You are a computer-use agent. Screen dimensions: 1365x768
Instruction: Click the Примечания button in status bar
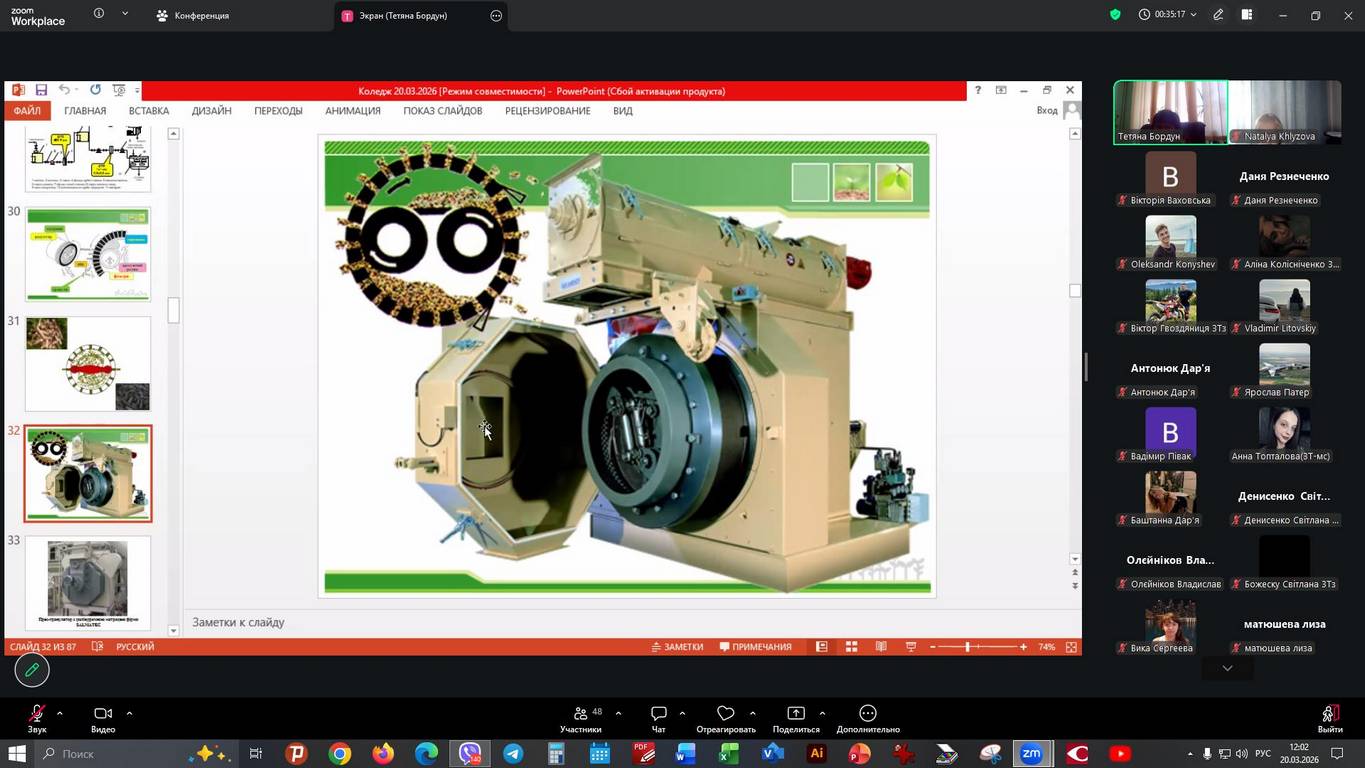tap(755, 647)
